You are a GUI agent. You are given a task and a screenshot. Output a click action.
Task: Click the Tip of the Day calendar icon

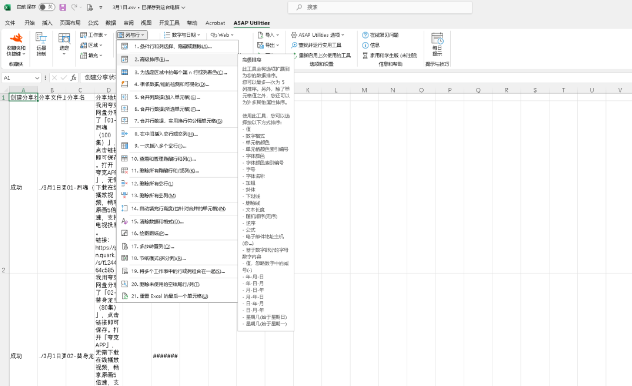coord(437,39)
